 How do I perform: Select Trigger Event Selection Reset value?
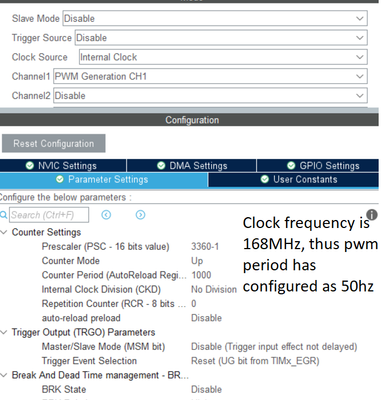(x=255, y=361)
